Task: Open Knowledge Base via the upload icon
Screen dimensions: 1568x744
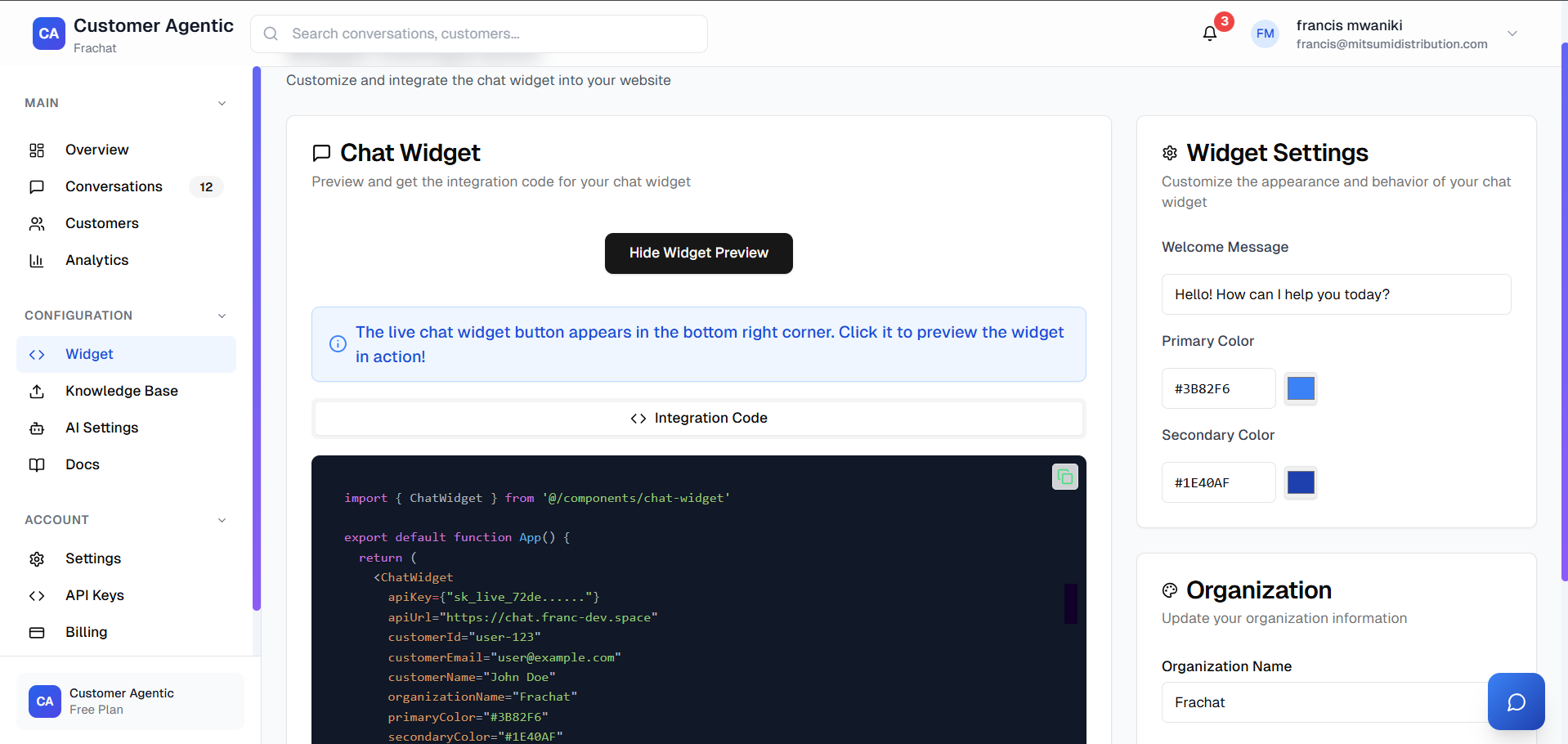Action: (x=37, y=391)
